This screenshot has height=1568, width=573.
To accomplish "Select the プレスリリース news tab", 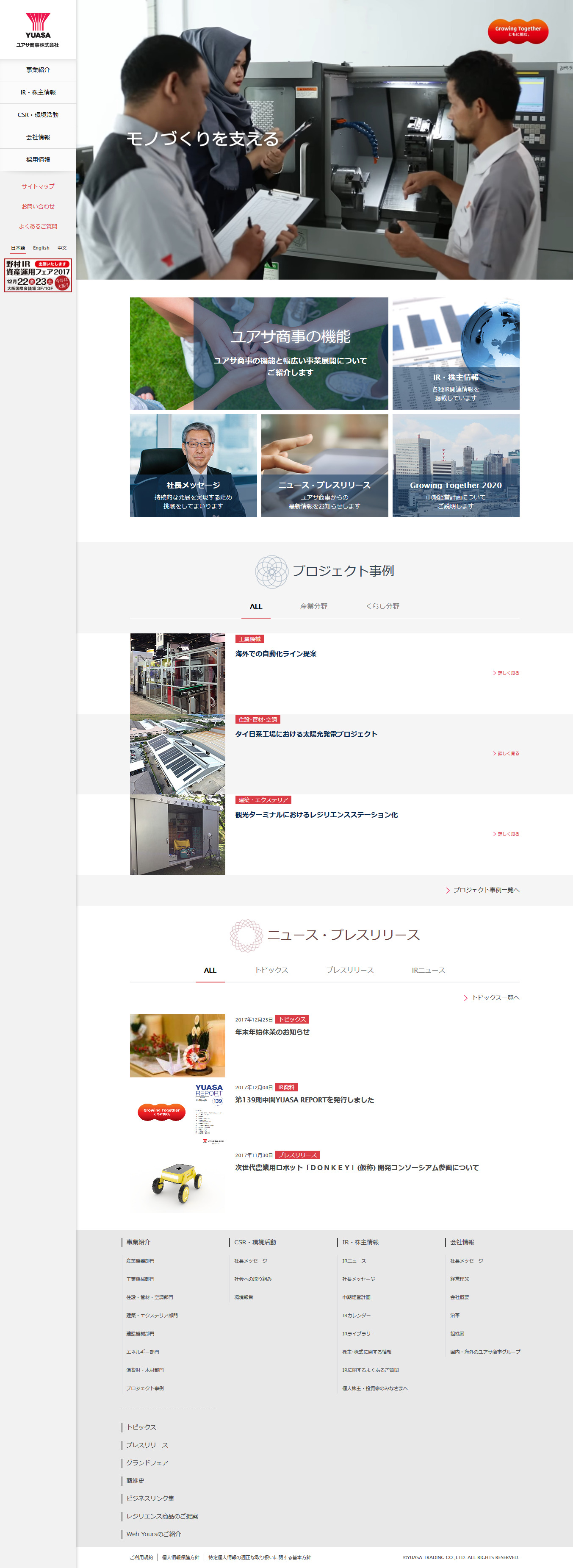I will click(350, 970).
